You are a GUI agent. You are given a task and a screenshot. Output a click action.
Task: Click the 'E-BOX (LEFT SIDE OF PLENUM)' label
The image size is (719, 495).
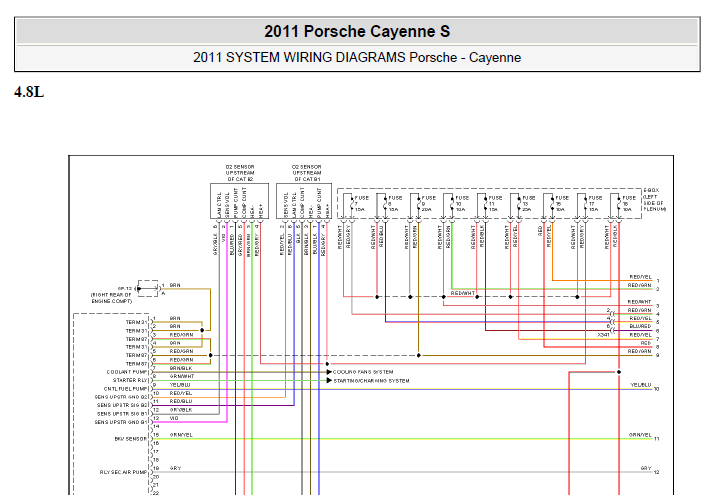pos(654,200)
